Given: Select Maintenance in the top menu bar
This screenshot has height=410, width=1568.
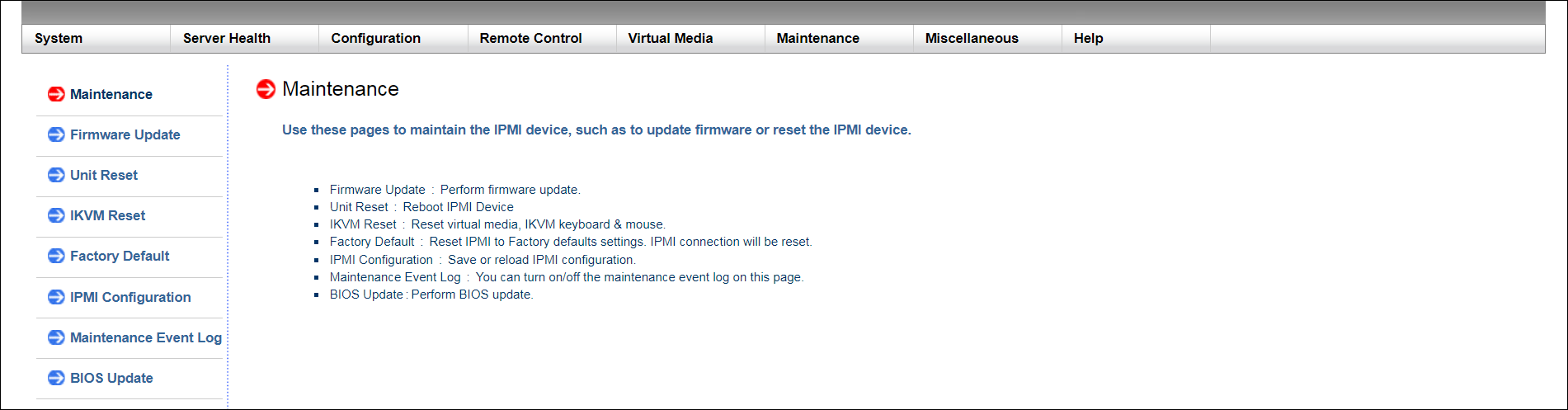Looking at the screenshot, I should 818,38.
